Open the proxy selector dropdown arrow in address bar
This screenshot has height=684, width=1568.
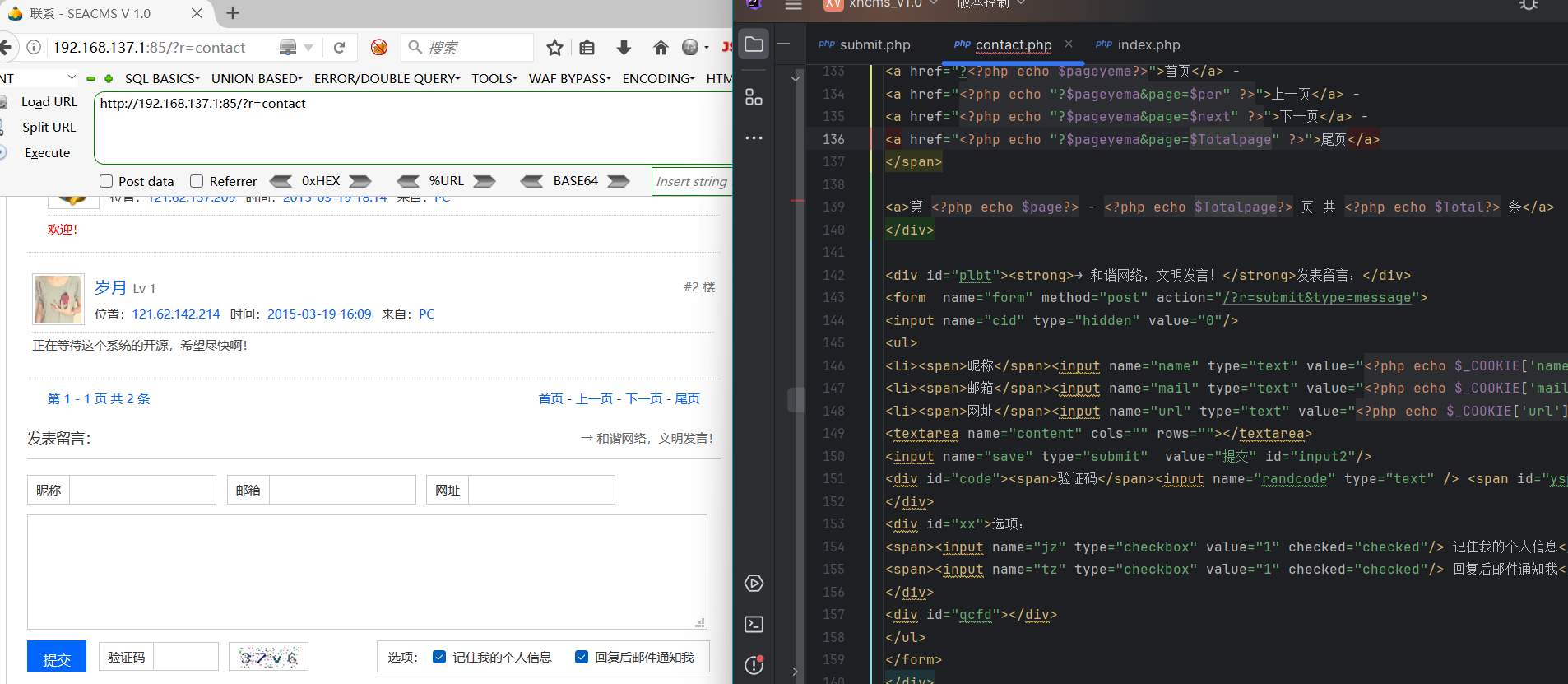click(x=308, y=48)
